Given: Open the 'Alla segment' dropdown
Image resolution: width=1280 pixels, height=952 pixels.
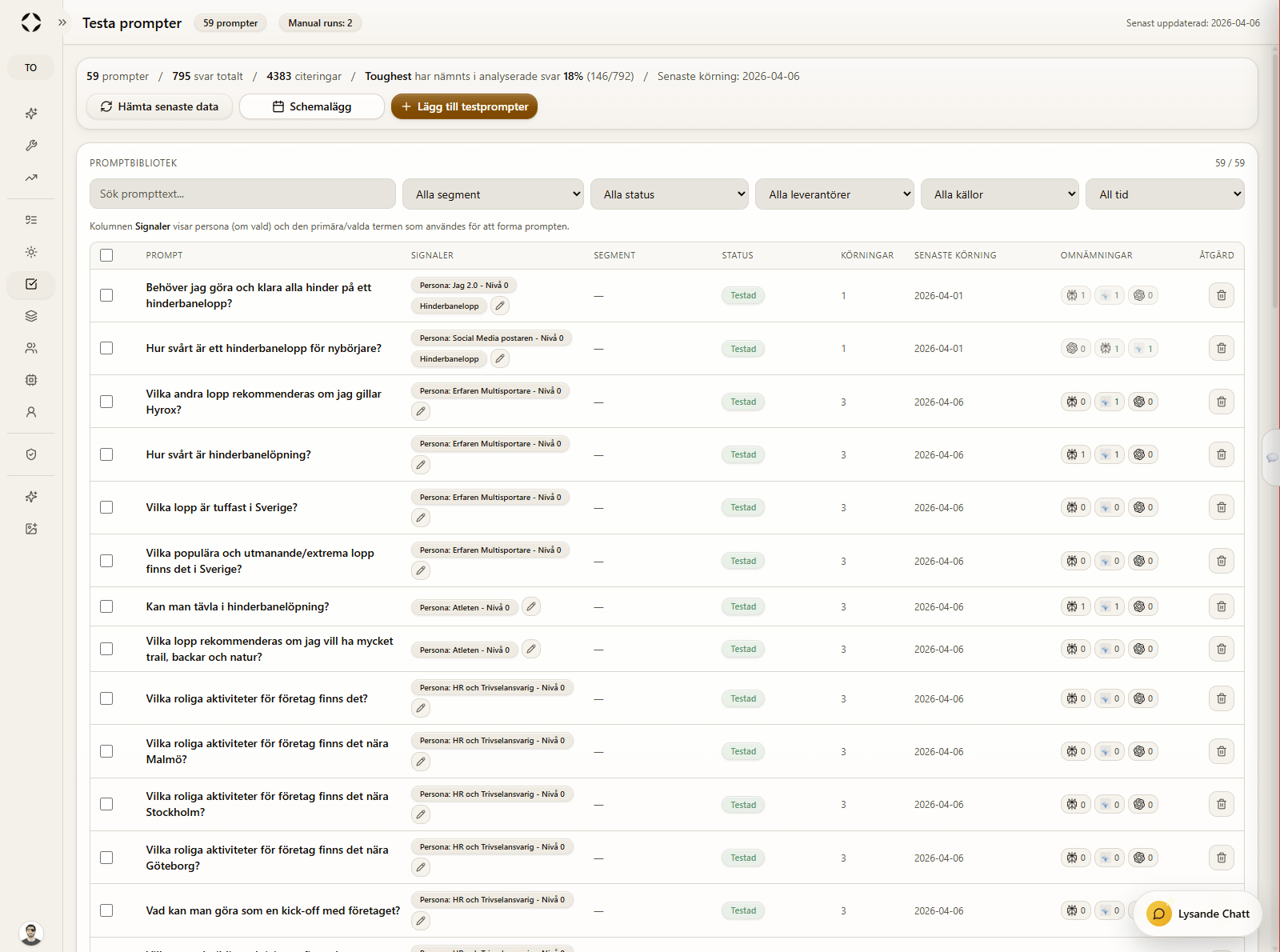Looking at the screenshot, I should pyautogui.click(x=493, y=194).
